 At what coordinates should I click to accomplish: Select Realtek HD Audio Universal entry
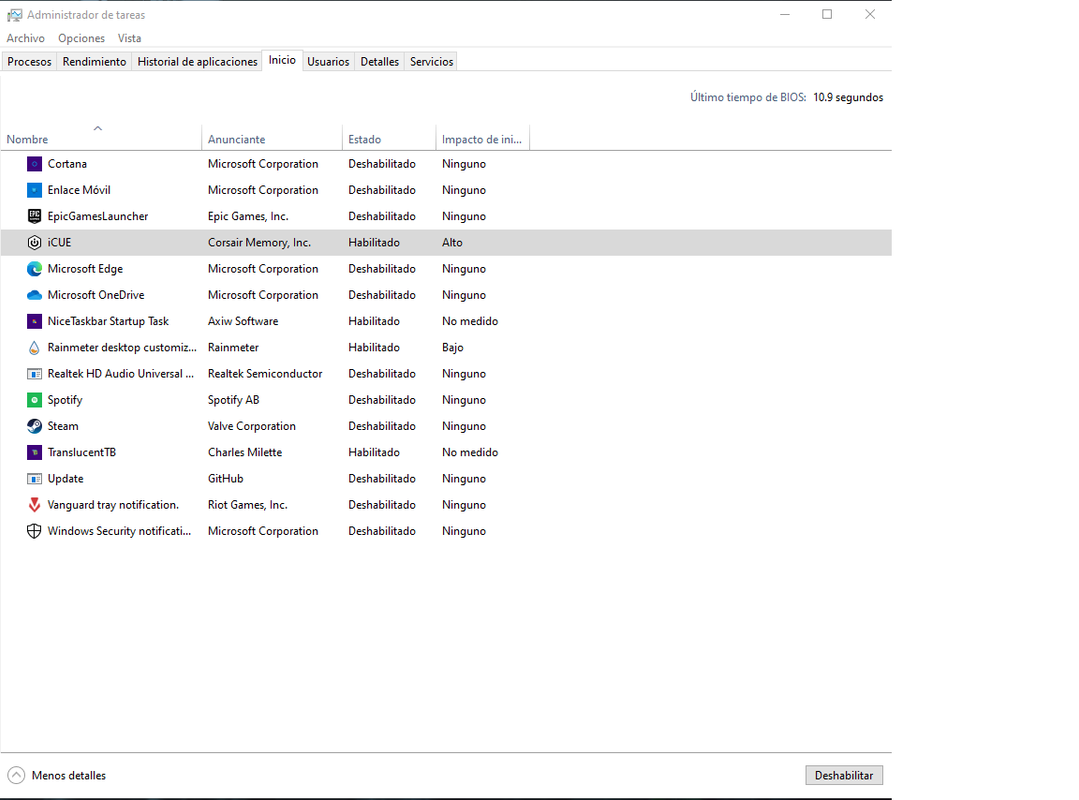pos(120,374)
